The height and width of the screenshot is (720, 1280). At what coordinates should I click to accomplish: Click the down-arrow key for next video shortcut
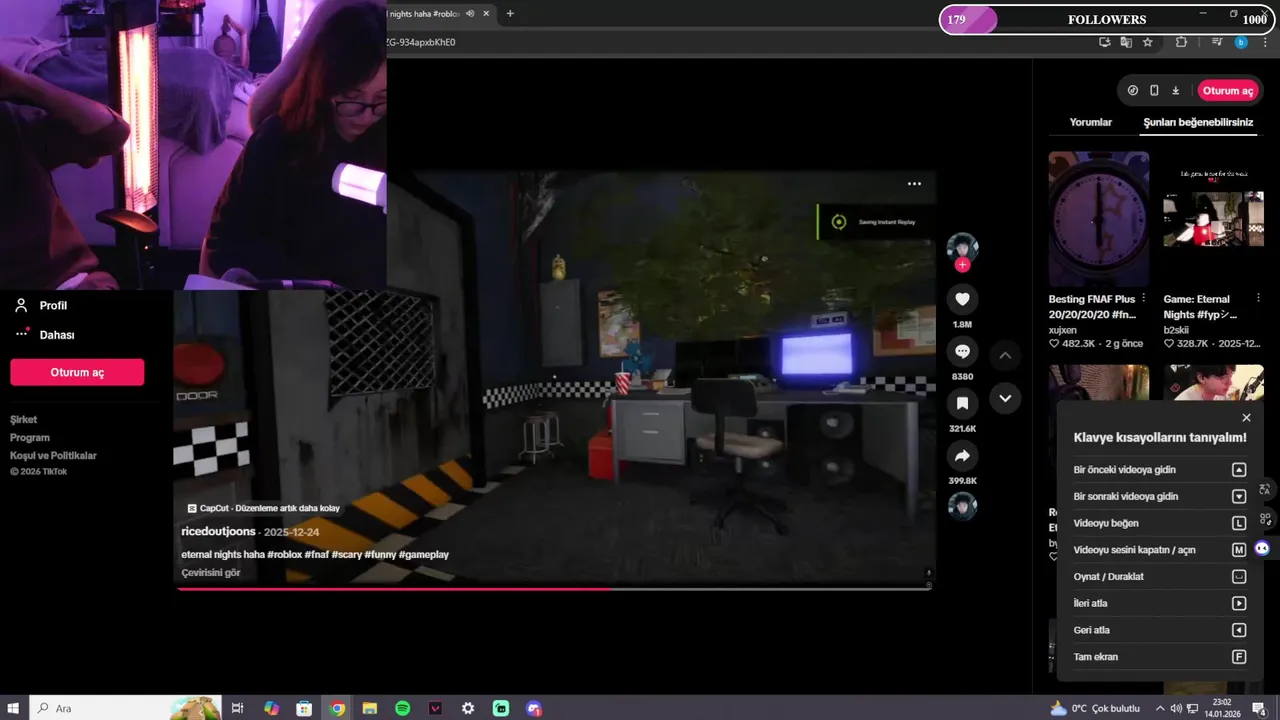pyautogui.click(x=1239, y=496)
